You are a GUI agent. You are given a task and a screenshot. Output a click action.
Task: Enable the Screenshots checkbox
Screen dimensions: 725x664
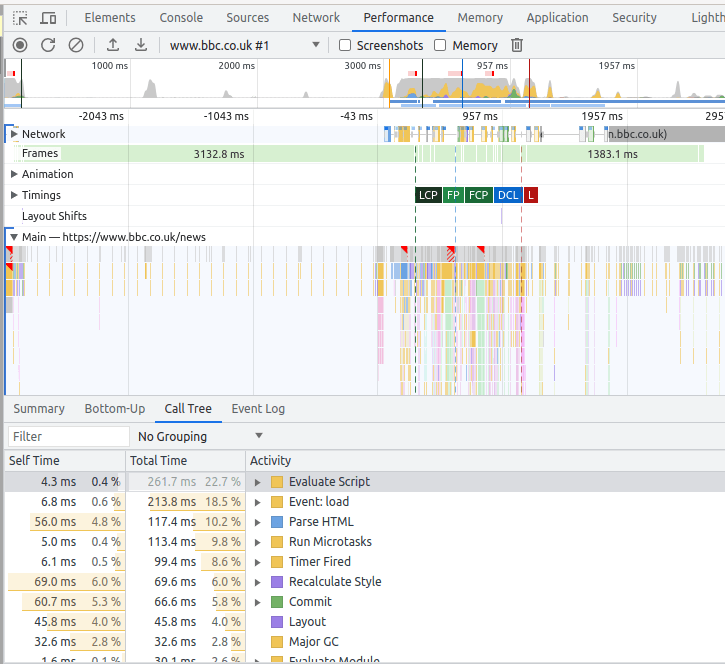click(345, 45)
